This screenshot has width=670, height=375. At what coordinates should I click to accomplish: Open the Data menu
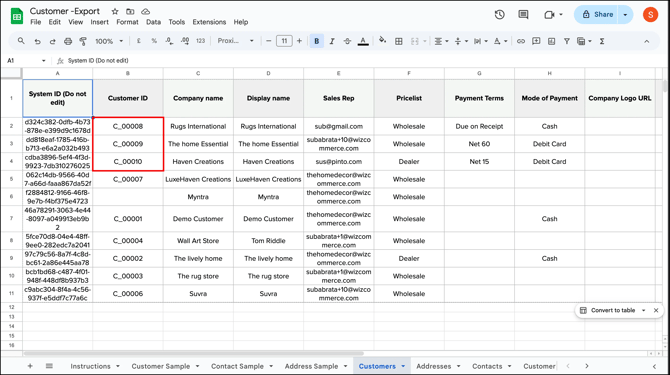pos(153,22)
